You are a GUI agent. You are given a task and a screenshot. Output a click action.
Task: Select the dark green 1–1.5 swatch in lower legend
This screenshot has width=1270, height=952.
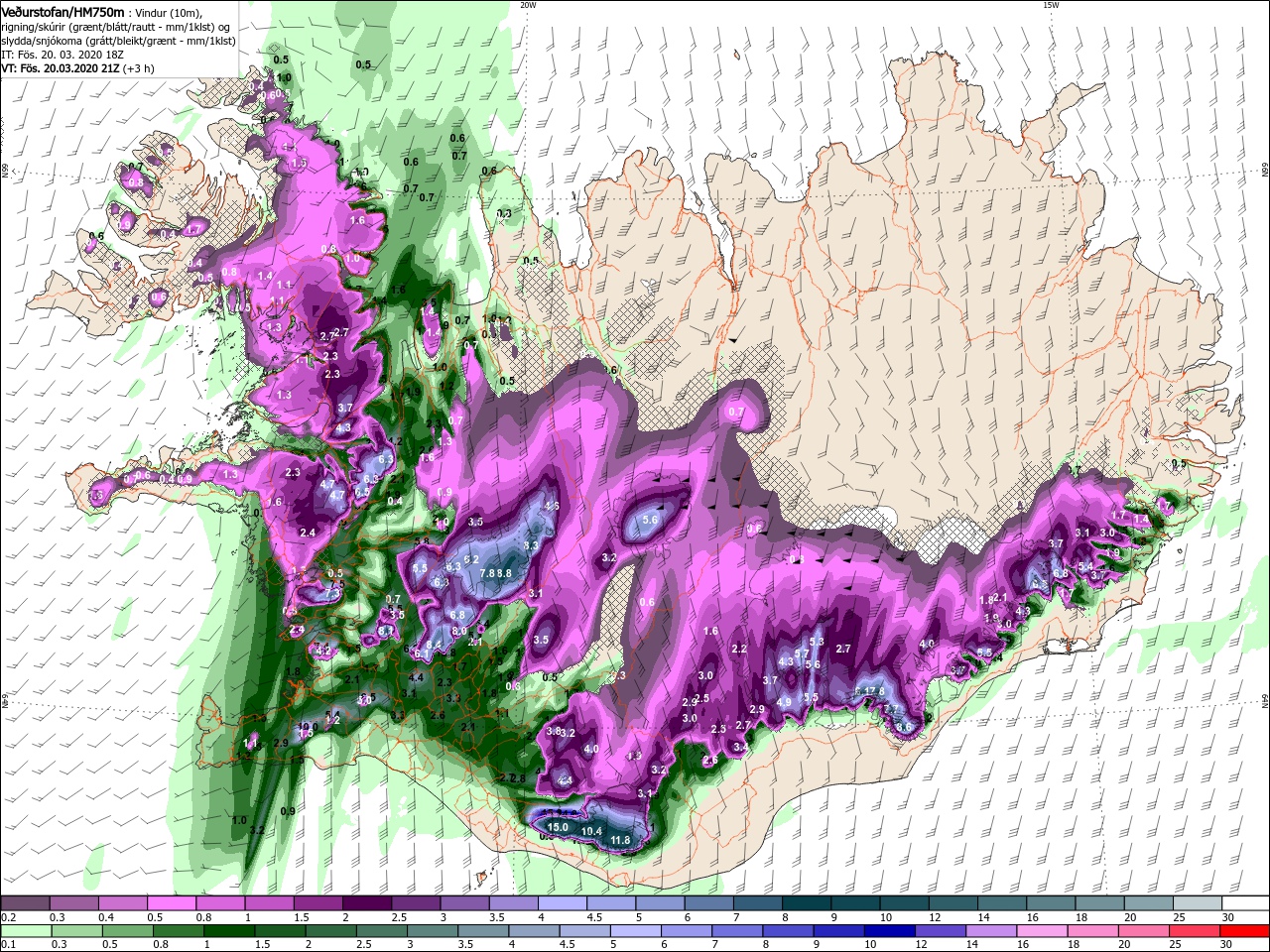click(228, 931)
